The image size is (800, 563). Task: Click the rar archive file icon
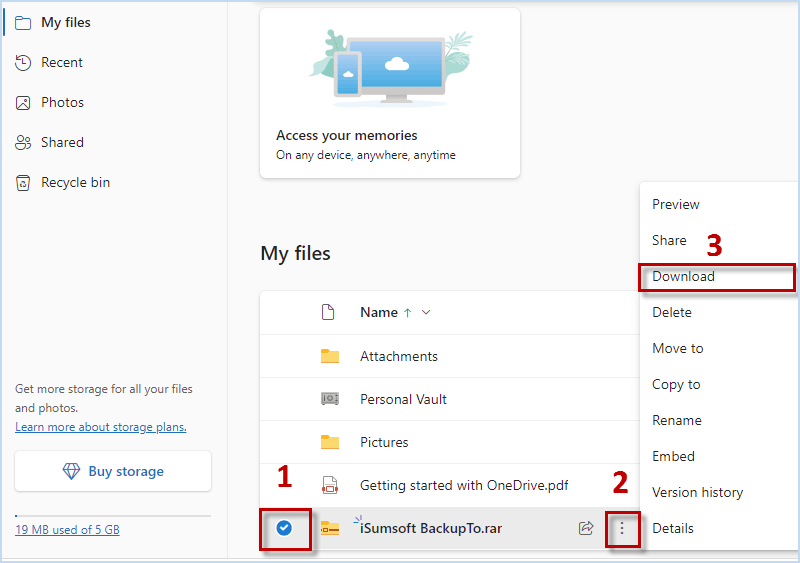[x=330, y=528]
